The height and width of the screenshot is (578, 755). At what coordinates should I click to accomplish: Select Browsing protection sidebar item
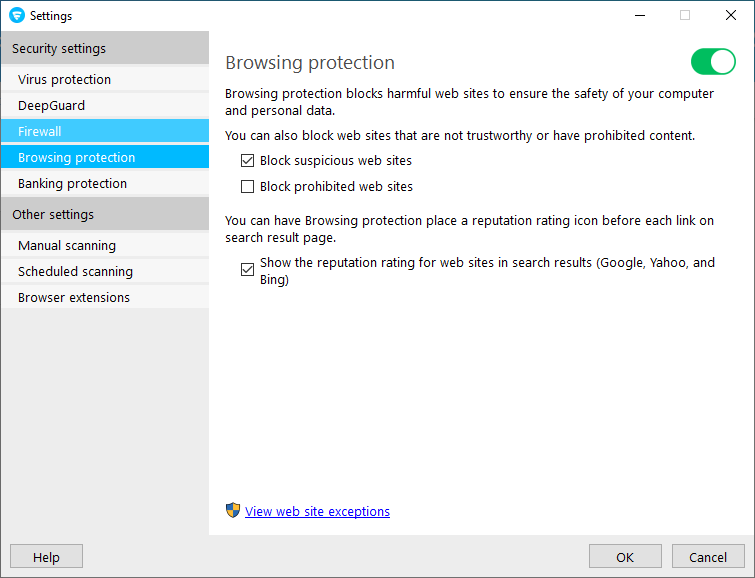click(x=76, y=158)
